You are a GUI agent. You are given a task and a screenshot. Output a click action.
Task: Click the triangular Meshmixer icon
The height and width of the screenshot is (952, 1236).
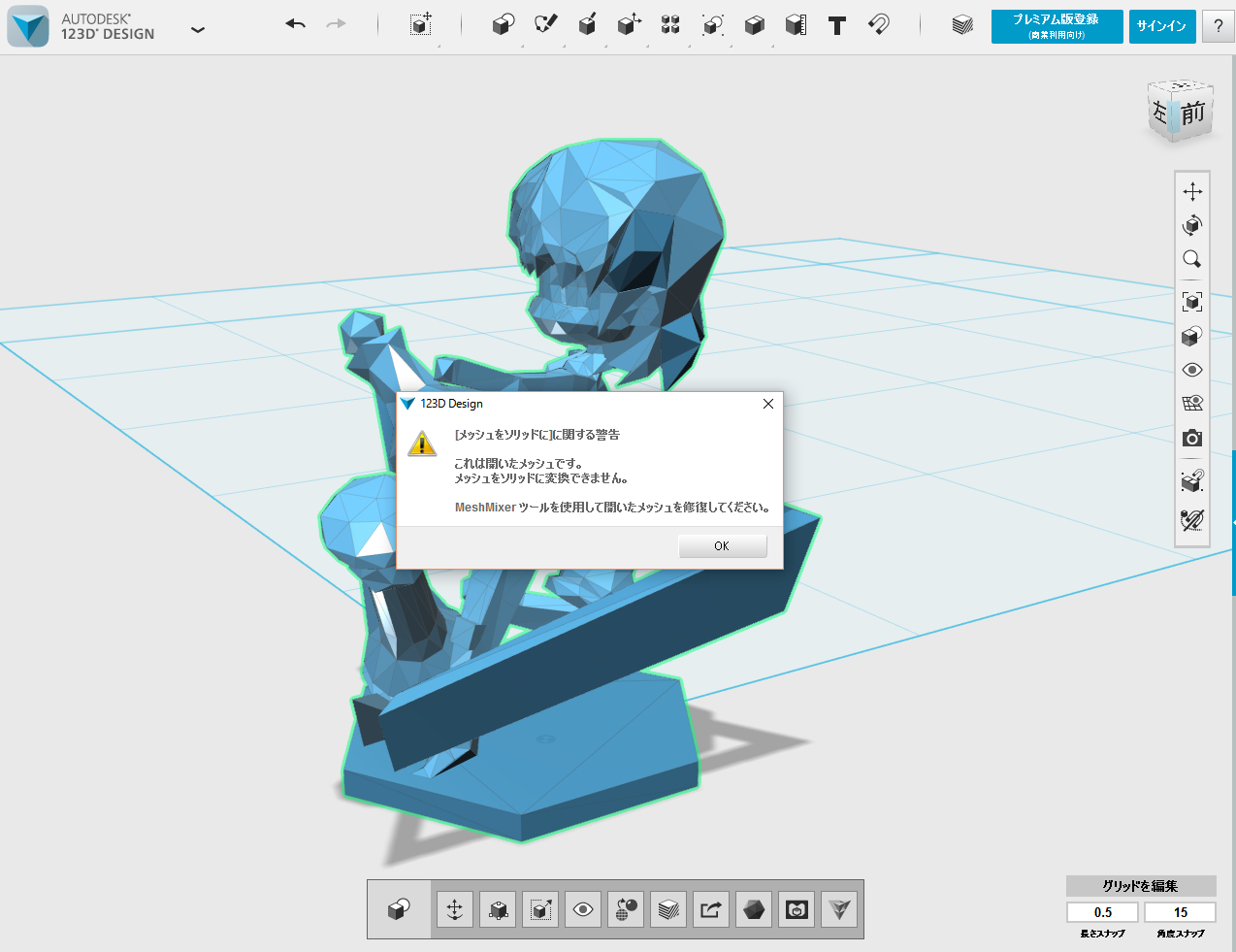click(x=839, y=909)
